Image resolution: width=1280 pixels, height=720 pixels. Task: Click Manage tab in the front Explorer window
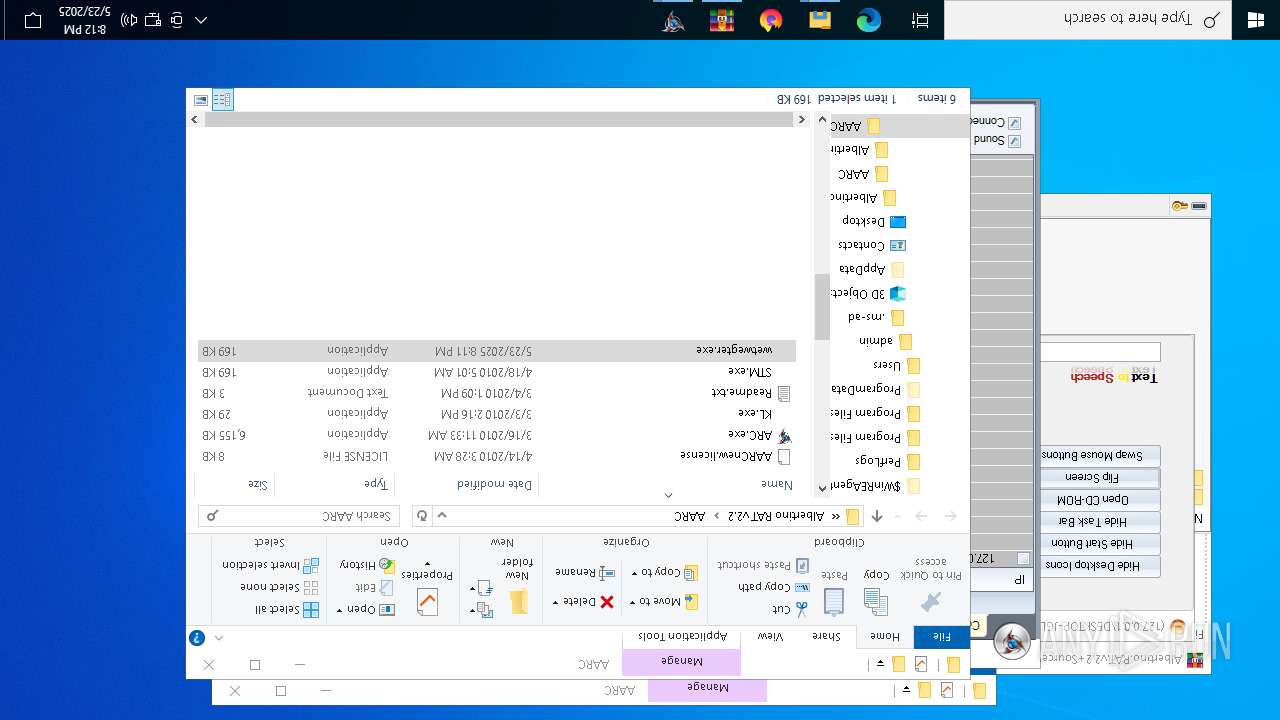coord(681,661)
